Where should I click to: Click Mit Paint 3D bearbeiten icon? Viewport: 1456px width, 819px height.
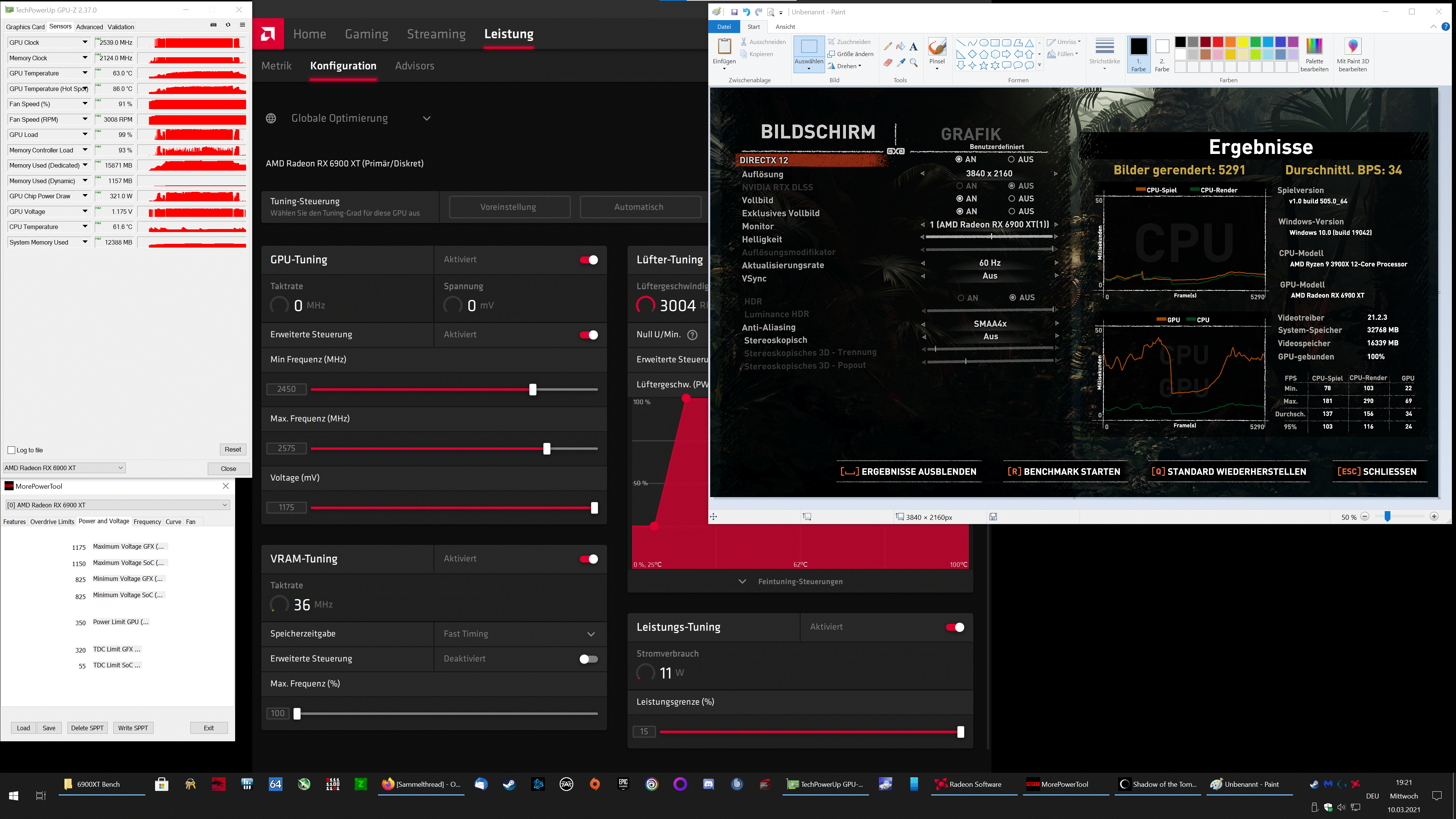pos(1352,47)
